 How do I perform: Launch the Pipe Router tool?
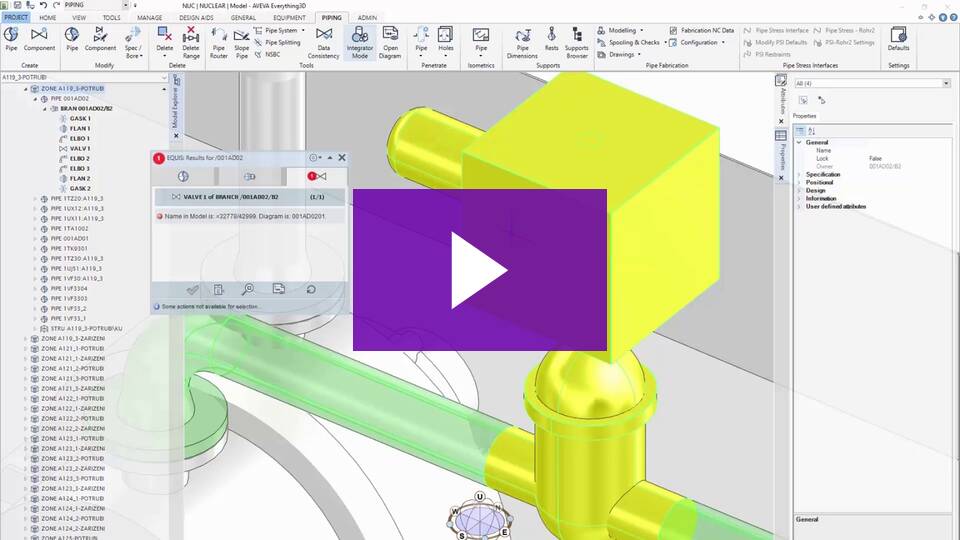[219, 43]
